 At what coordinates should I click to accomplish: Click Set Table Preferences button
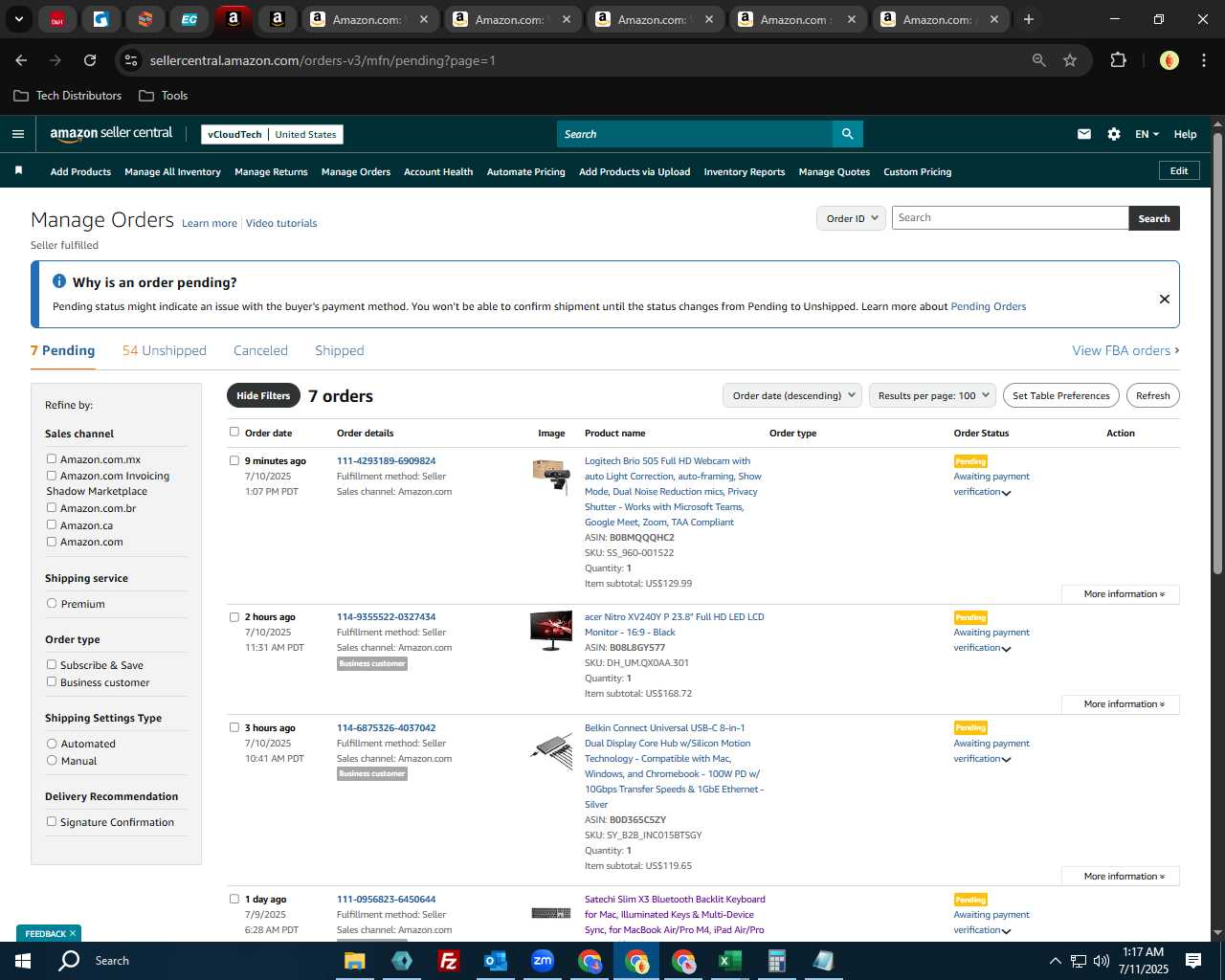(x=1061, y=395)
